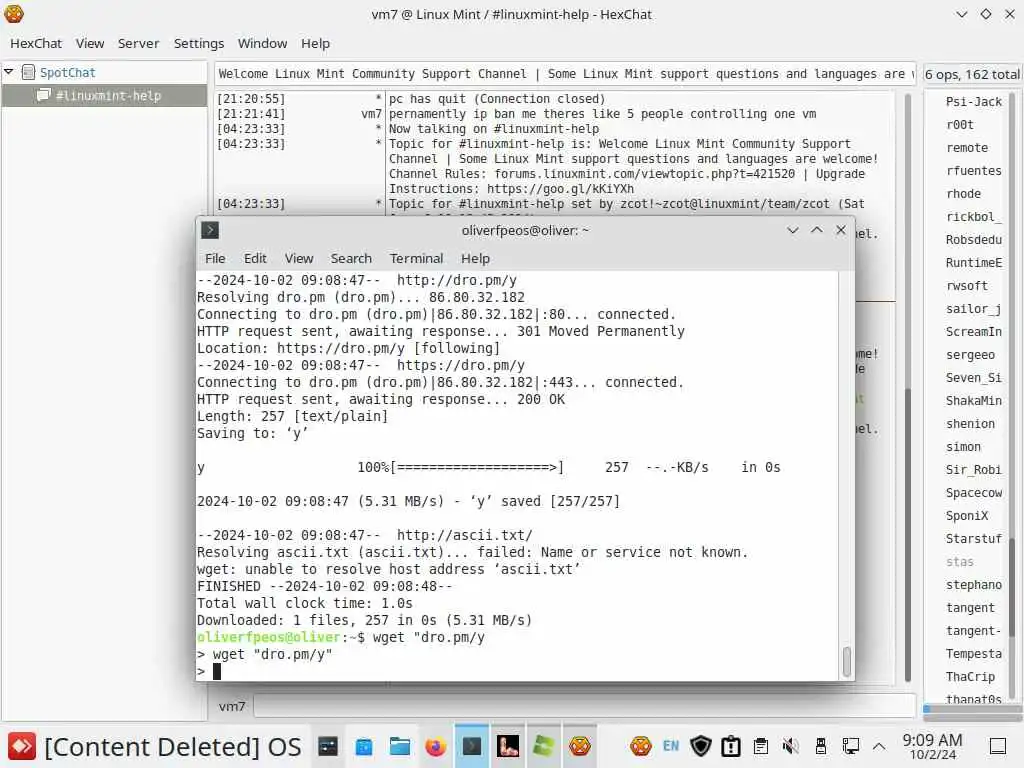This screenshot has height=768, width=1024.
Task: Select user sergeeo in user list
Action: [970, 355]
